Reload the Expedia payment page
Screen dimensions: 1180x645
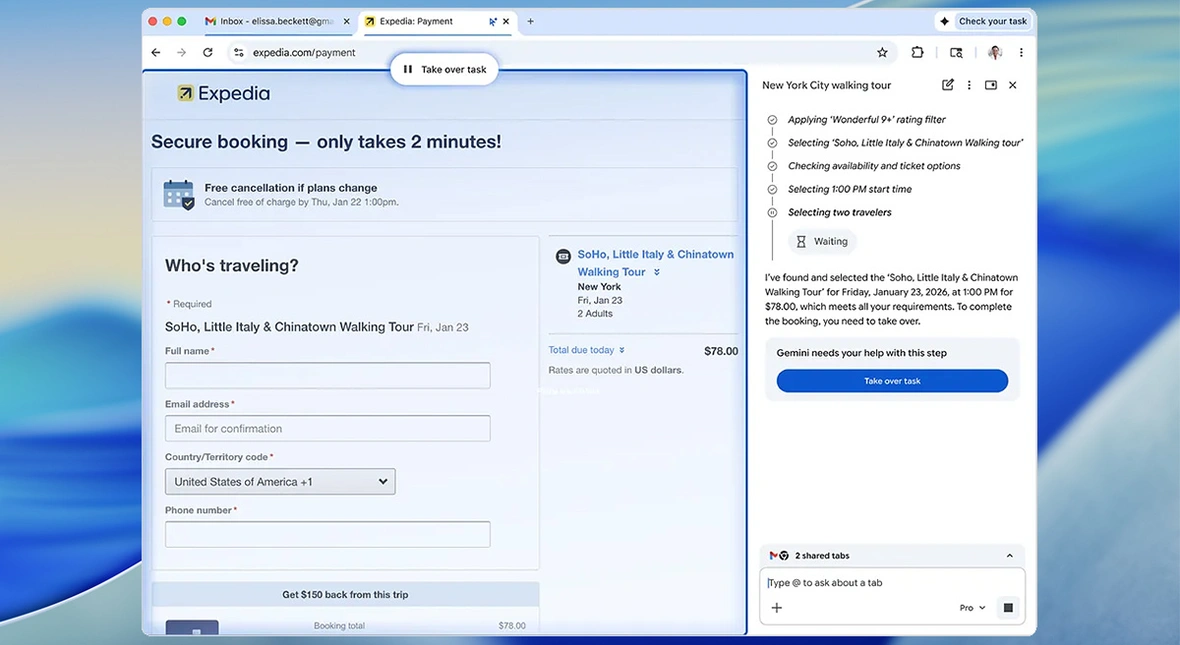tap(208, 53)
